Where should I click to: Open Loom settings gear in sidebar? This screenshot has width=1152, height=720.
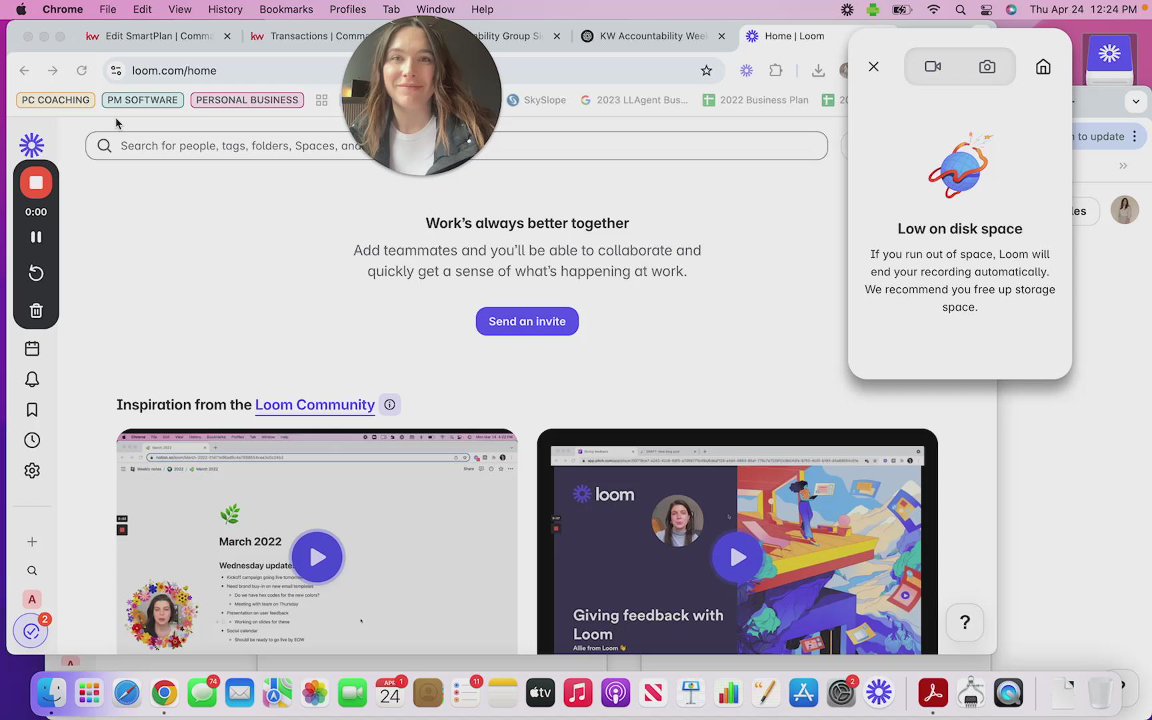(32, 470)
